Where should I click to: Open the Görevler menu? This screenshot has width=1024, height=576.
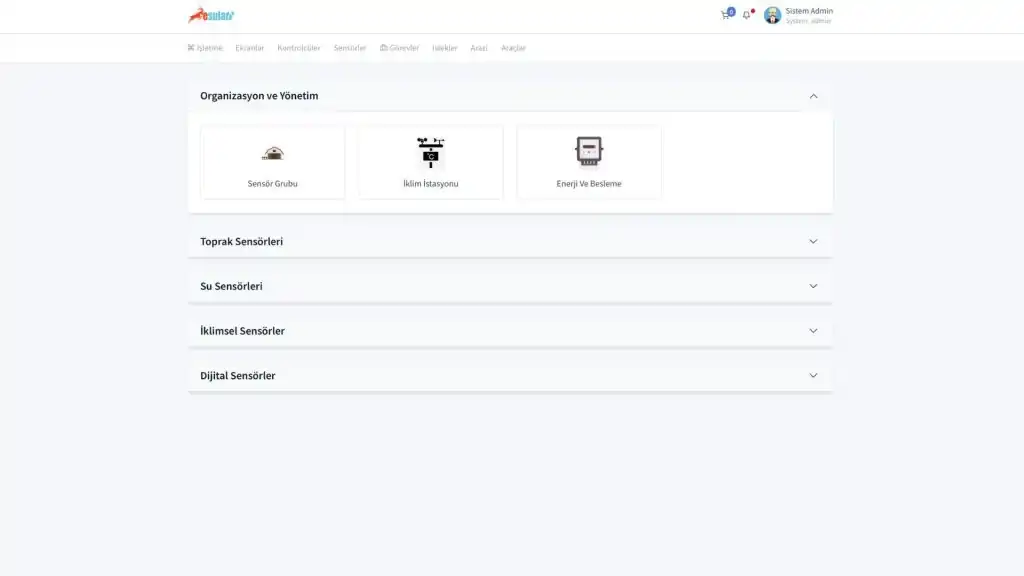pos(400,48)
